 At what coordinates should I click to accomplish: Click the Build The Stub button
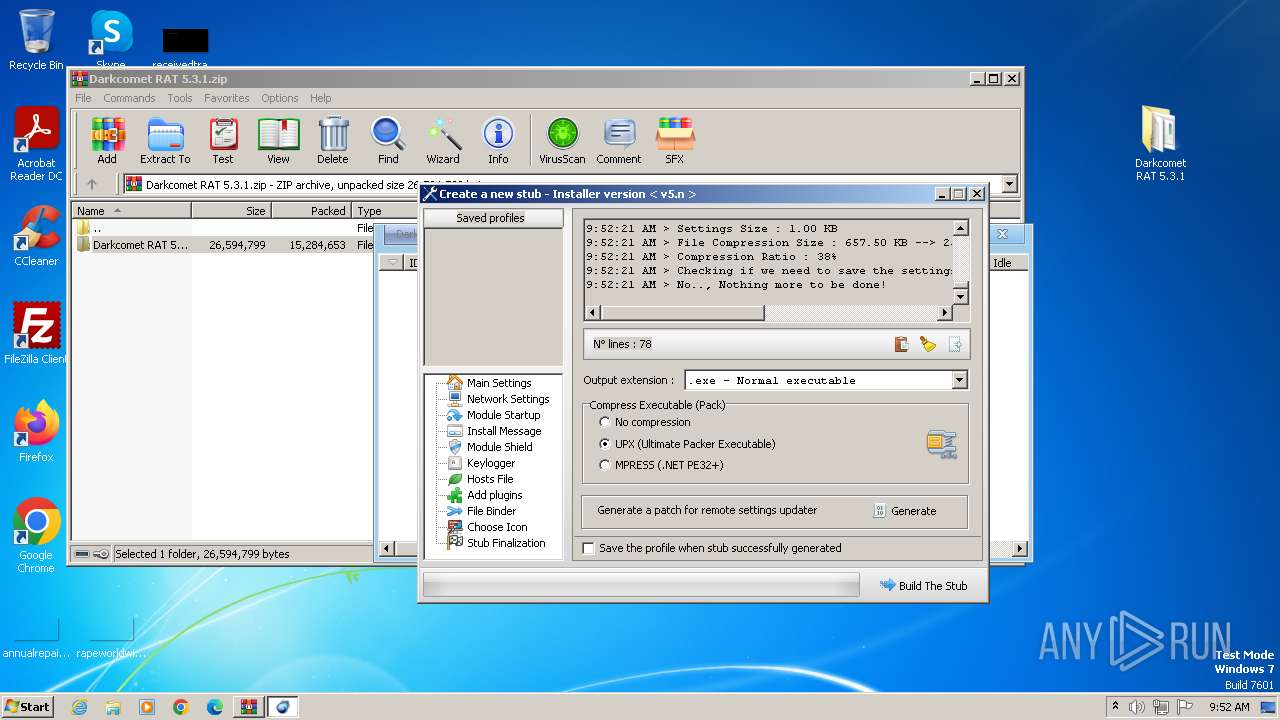(924, 586)
